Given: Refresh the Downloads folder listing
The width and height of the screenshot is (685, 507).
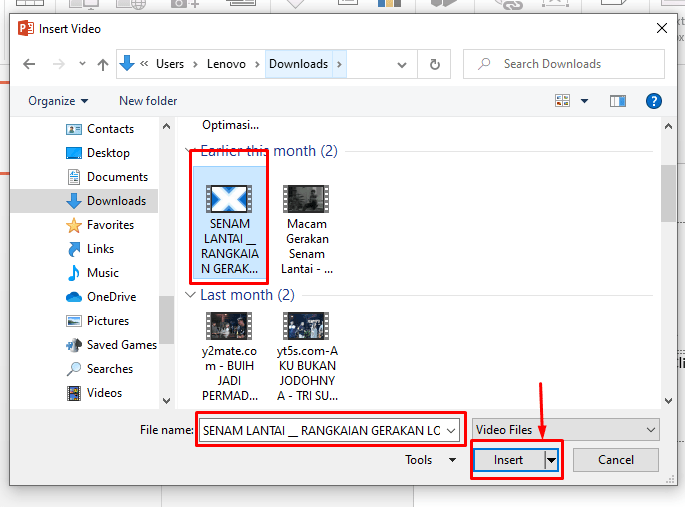Looking at the screenshot, I should coord(434,64).
